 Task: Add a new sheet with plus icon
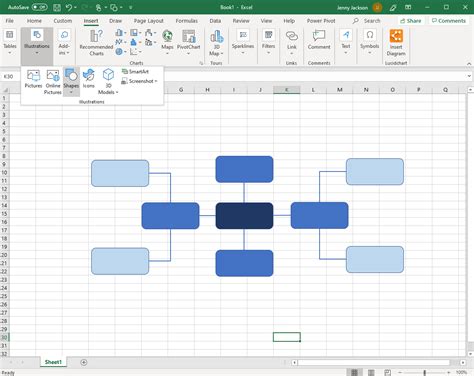(84, 362)
